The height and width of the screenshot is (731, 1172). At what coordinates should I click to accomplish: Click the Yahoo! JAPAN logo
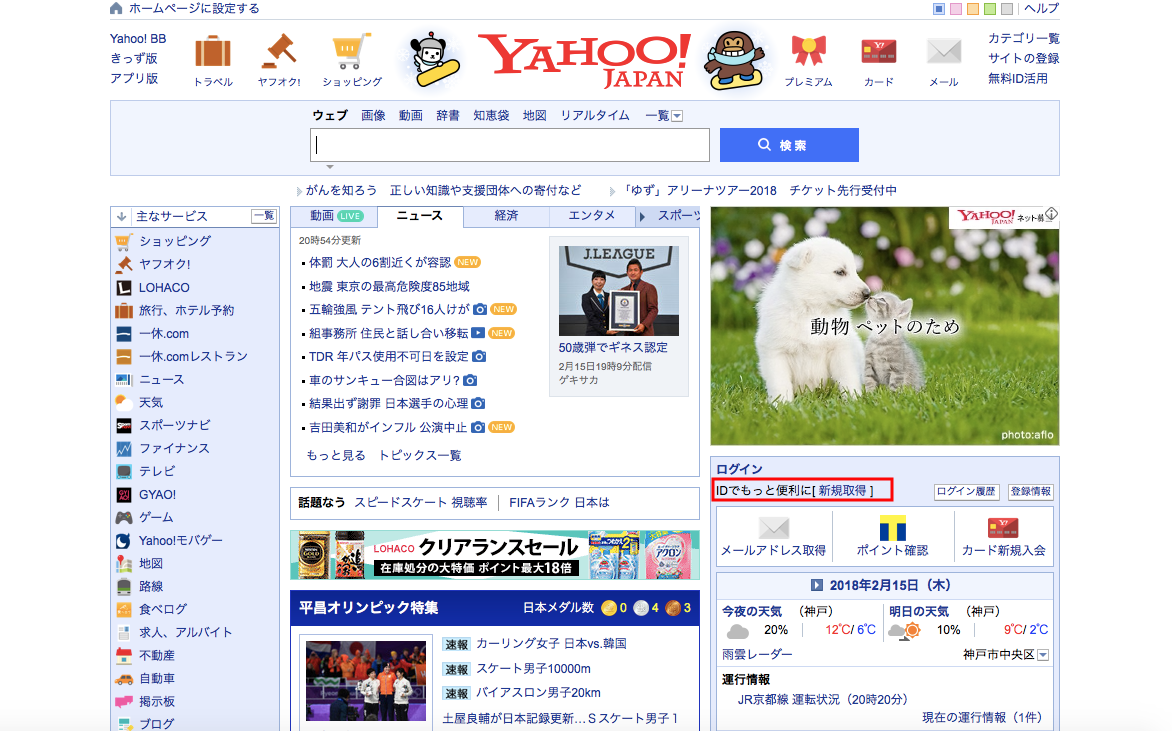(x=585, y=60)
